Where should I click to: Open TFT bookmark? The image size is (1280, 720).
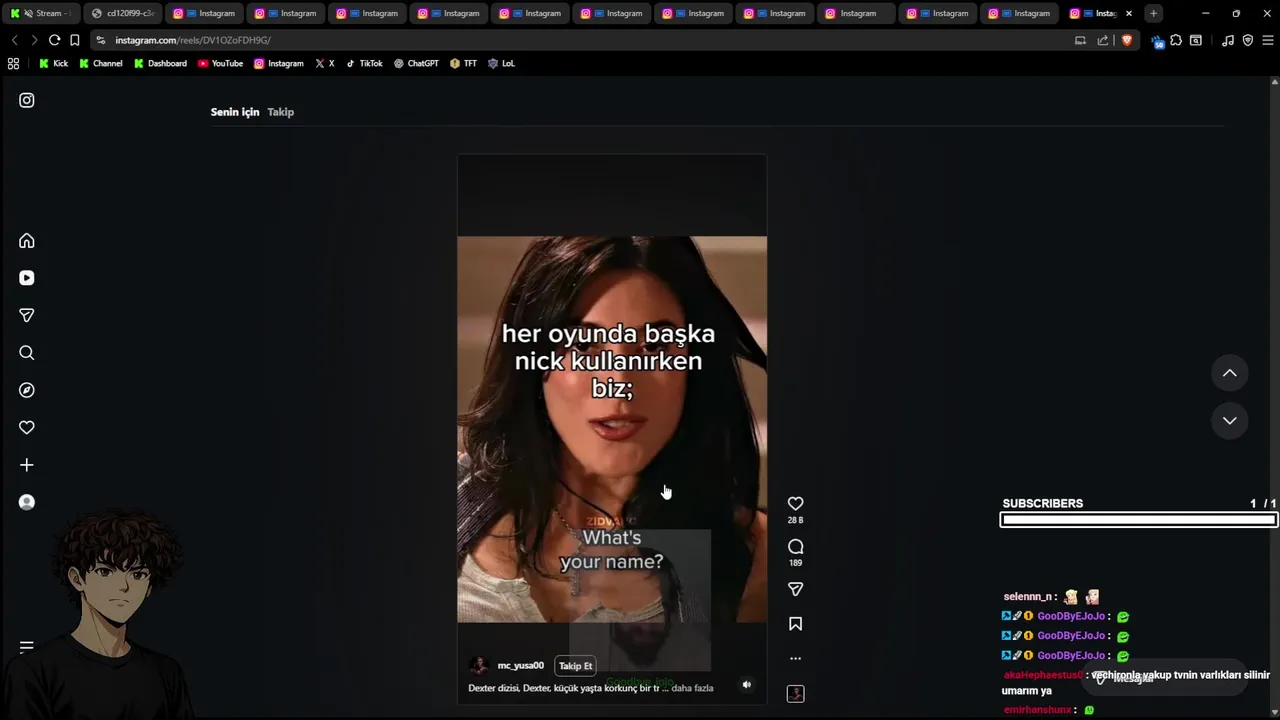click(463, 63)
